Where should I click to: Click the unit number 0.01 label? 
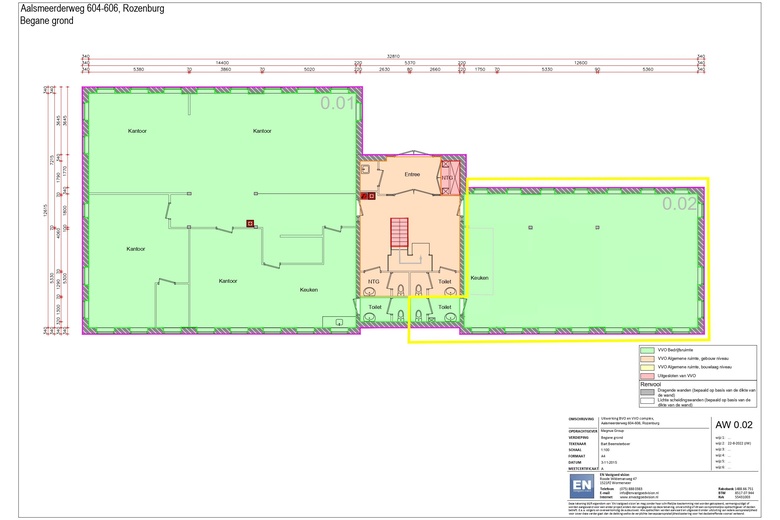tap(337, 102)
